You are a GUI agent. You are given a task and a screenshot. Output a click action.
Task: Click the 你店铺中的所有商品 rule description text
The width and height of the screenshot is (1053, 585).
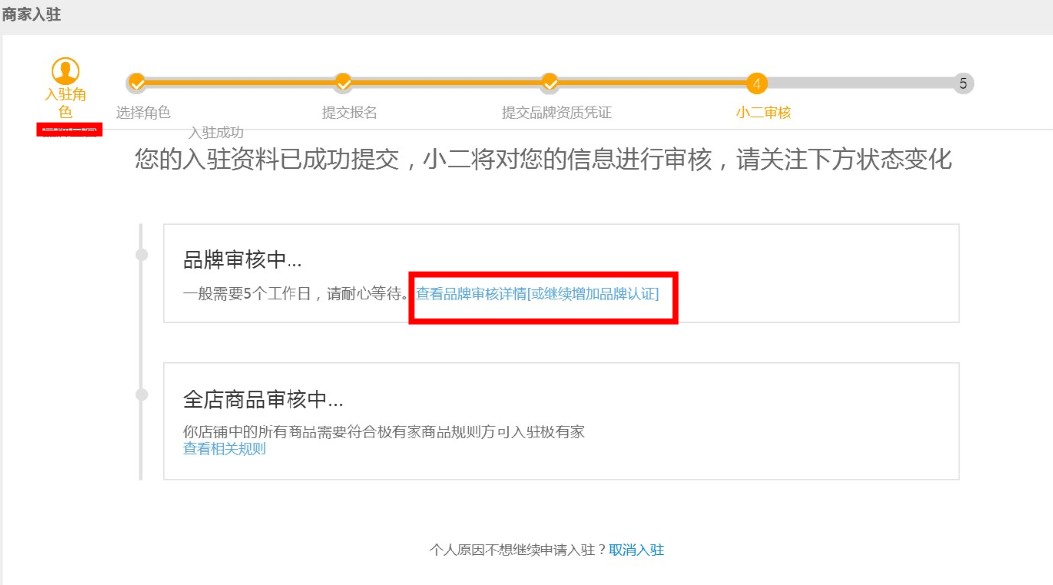coord(383,432)
